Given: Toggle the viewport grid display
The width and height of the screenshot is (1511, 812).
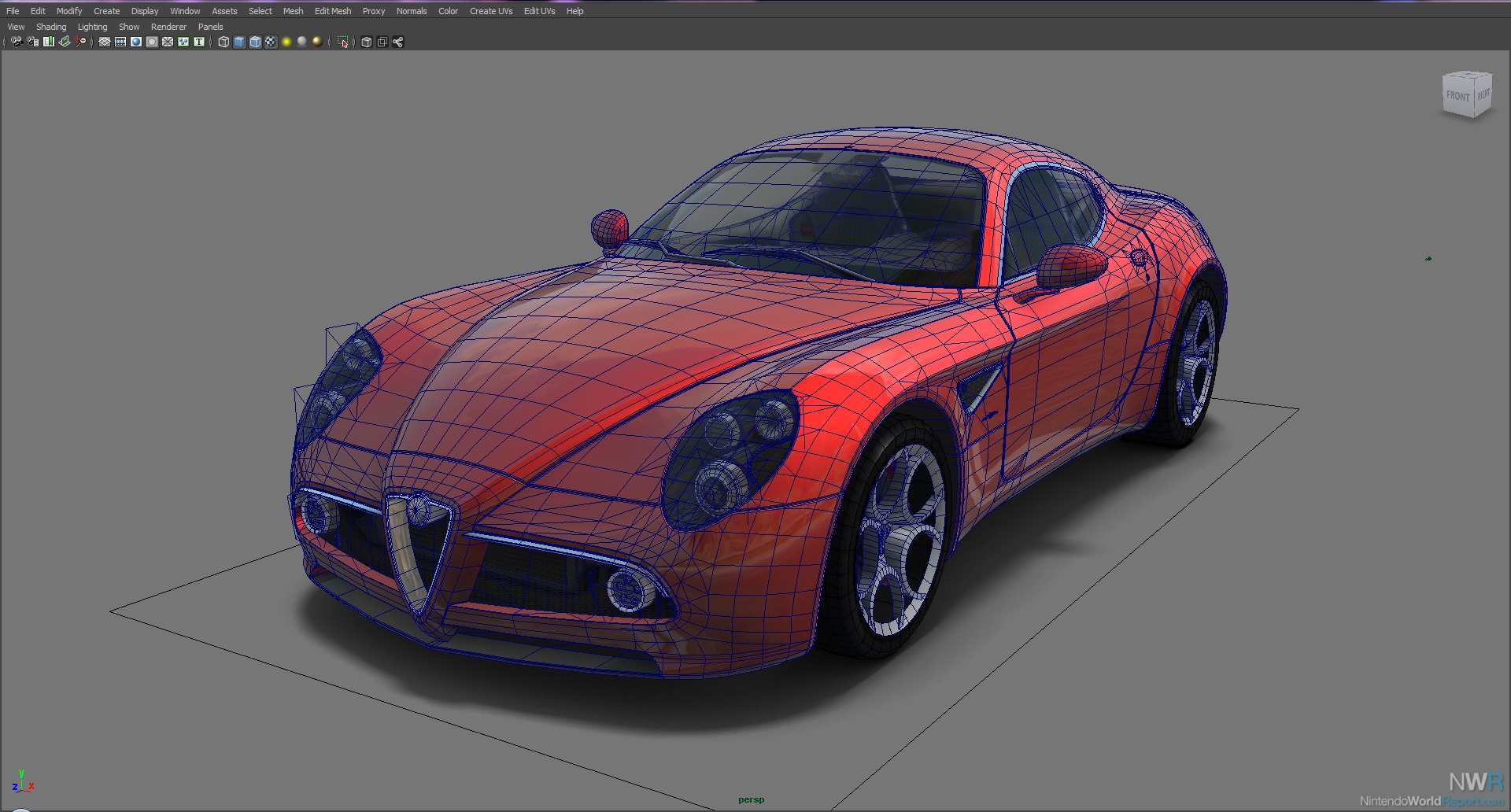Looking at the screenshot, I should tap(104, 42).
